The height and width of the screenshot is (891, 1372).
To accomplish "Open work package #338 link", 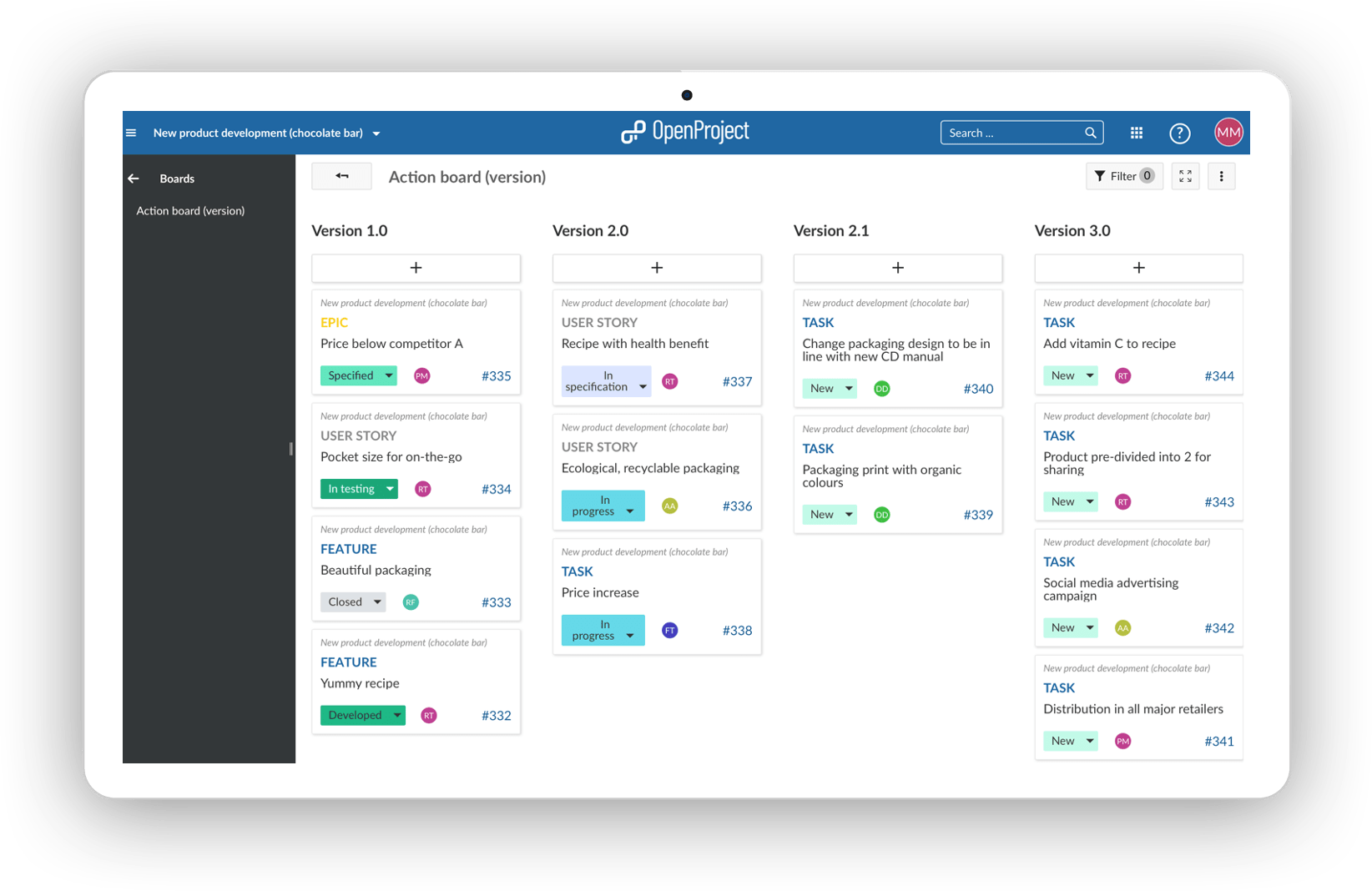I will (x=737, y=631).
